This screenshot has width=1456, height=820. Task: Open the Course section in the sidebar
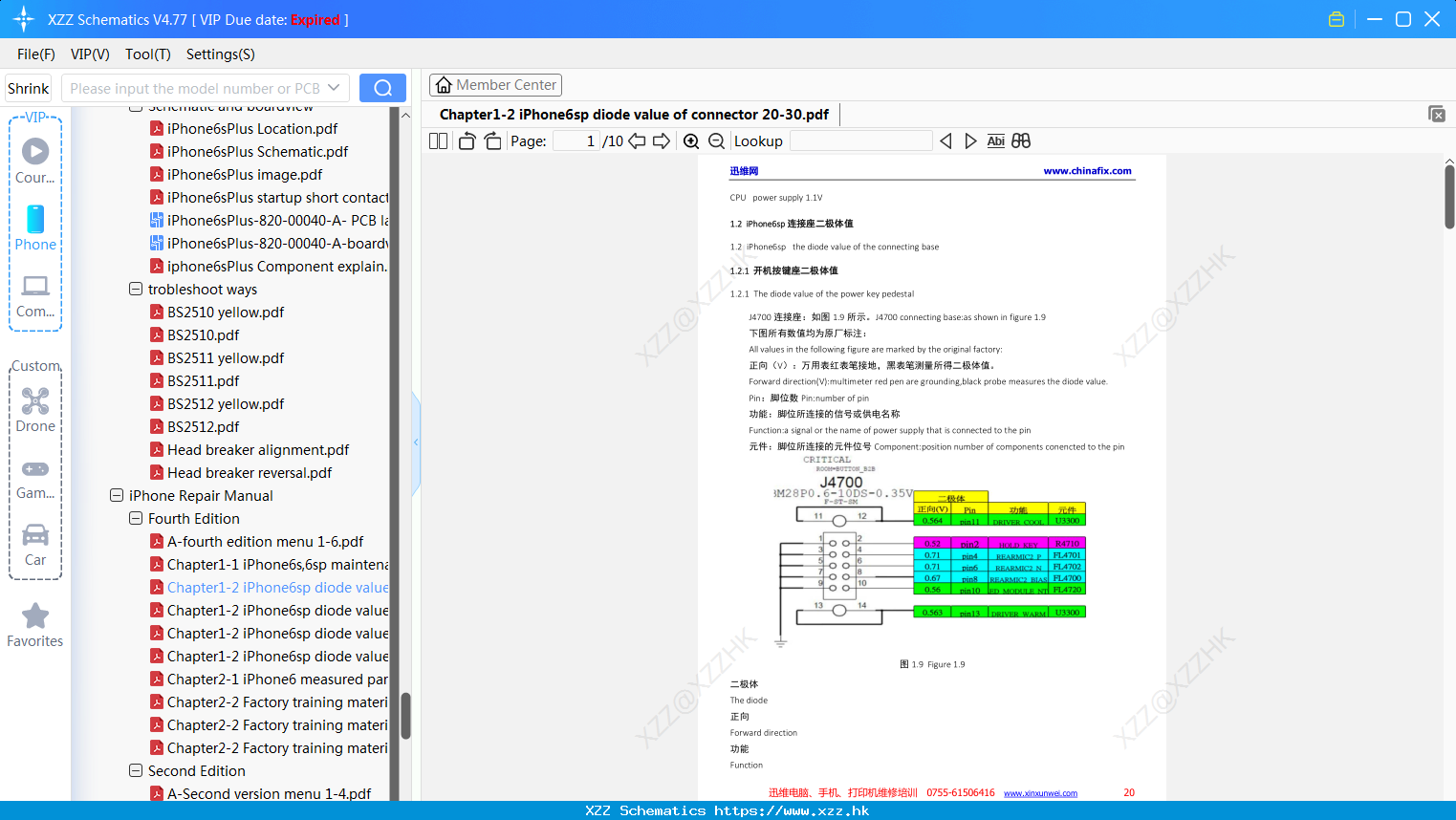coord(35,161)
